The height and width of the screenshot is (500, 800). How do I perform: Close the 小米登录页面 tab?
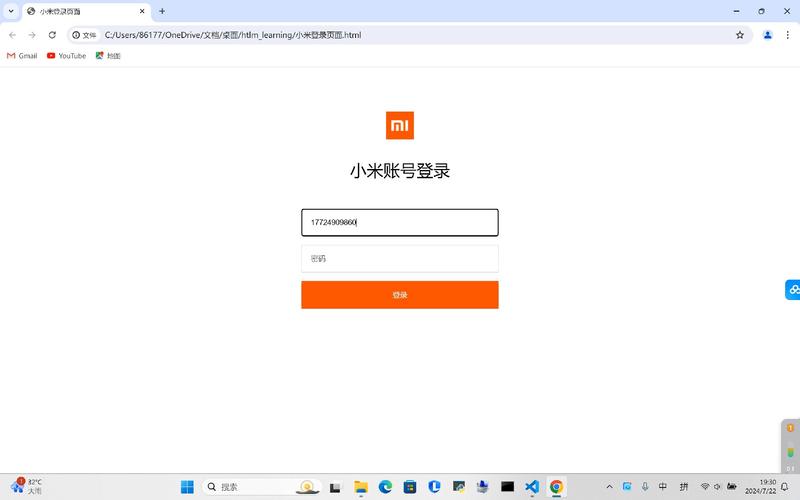point(142,11)
